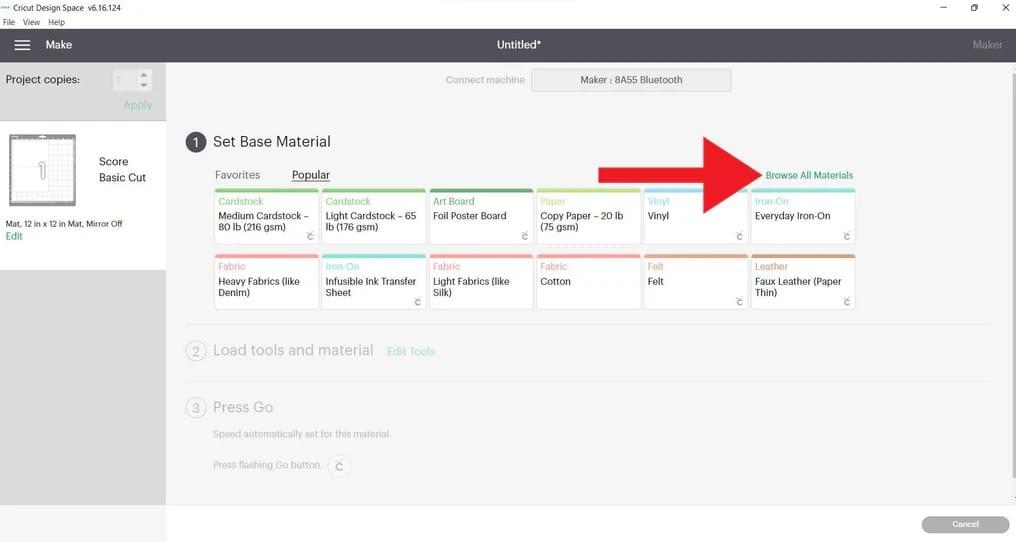Click Cricut logo icon on Everyday Iron-On card
Screen dimensions: 1016x542
(x=846, y=237)
